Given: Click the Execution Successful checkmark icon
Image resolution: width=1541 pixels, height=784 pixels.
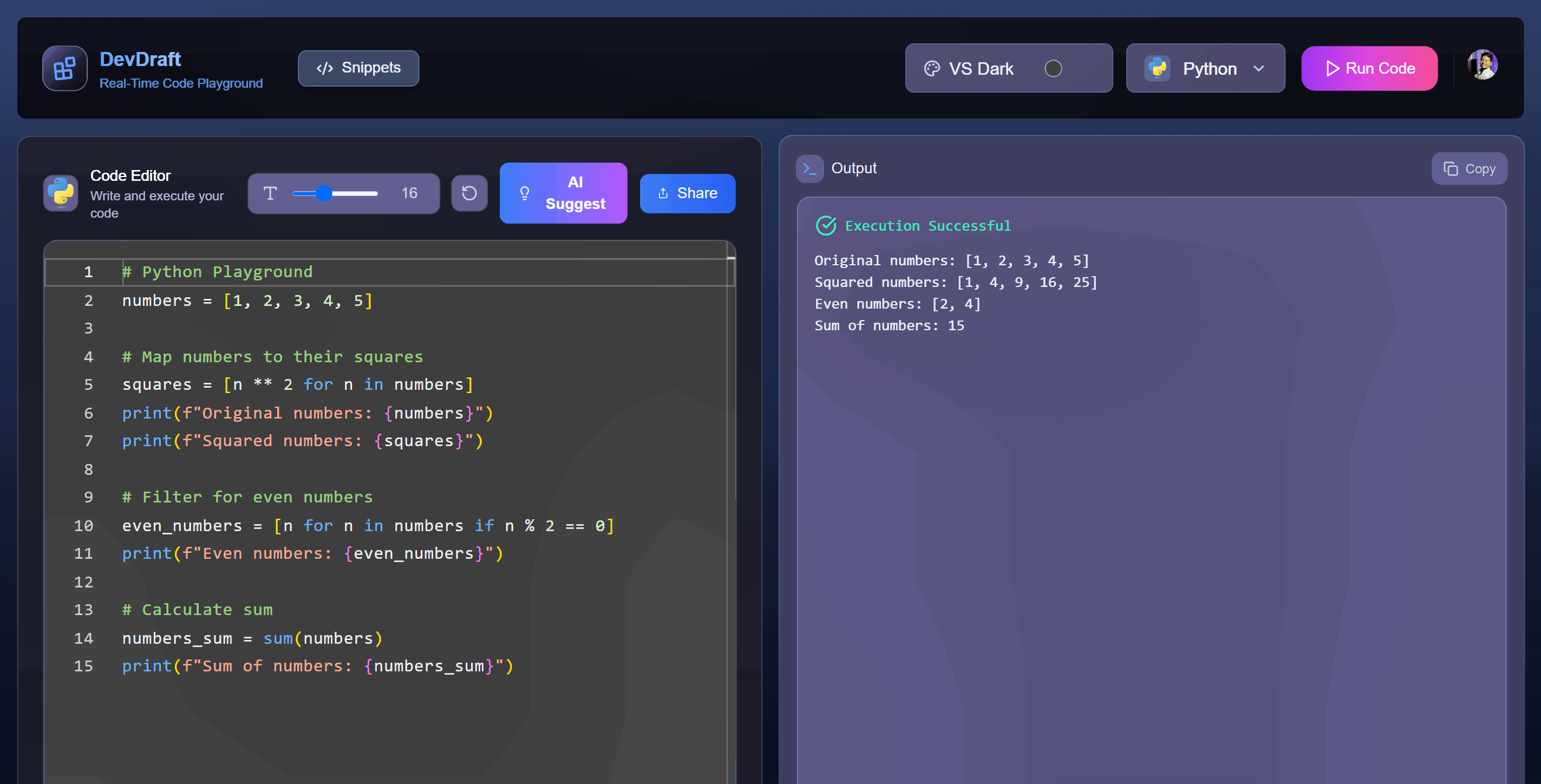Looking at the screenshot, I should tap(826, 225).
